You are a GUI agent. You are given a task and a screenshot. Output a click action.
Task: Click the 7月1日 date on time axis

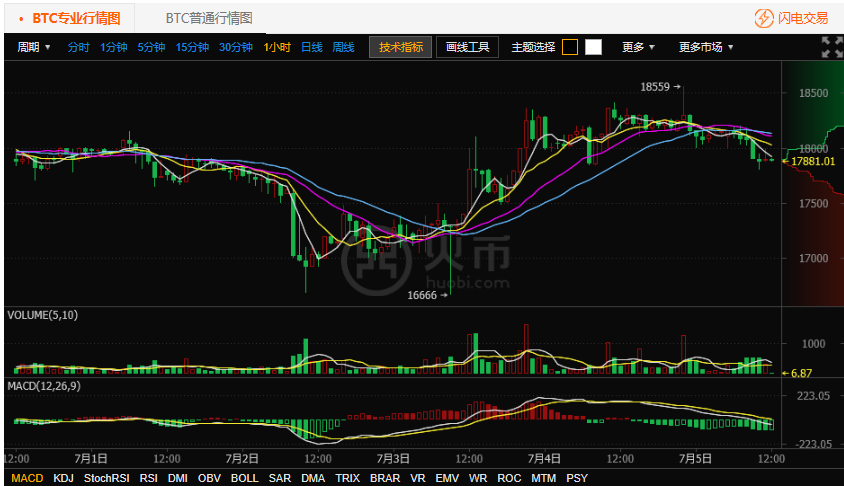pyautogui.click(x=91, y=459)
